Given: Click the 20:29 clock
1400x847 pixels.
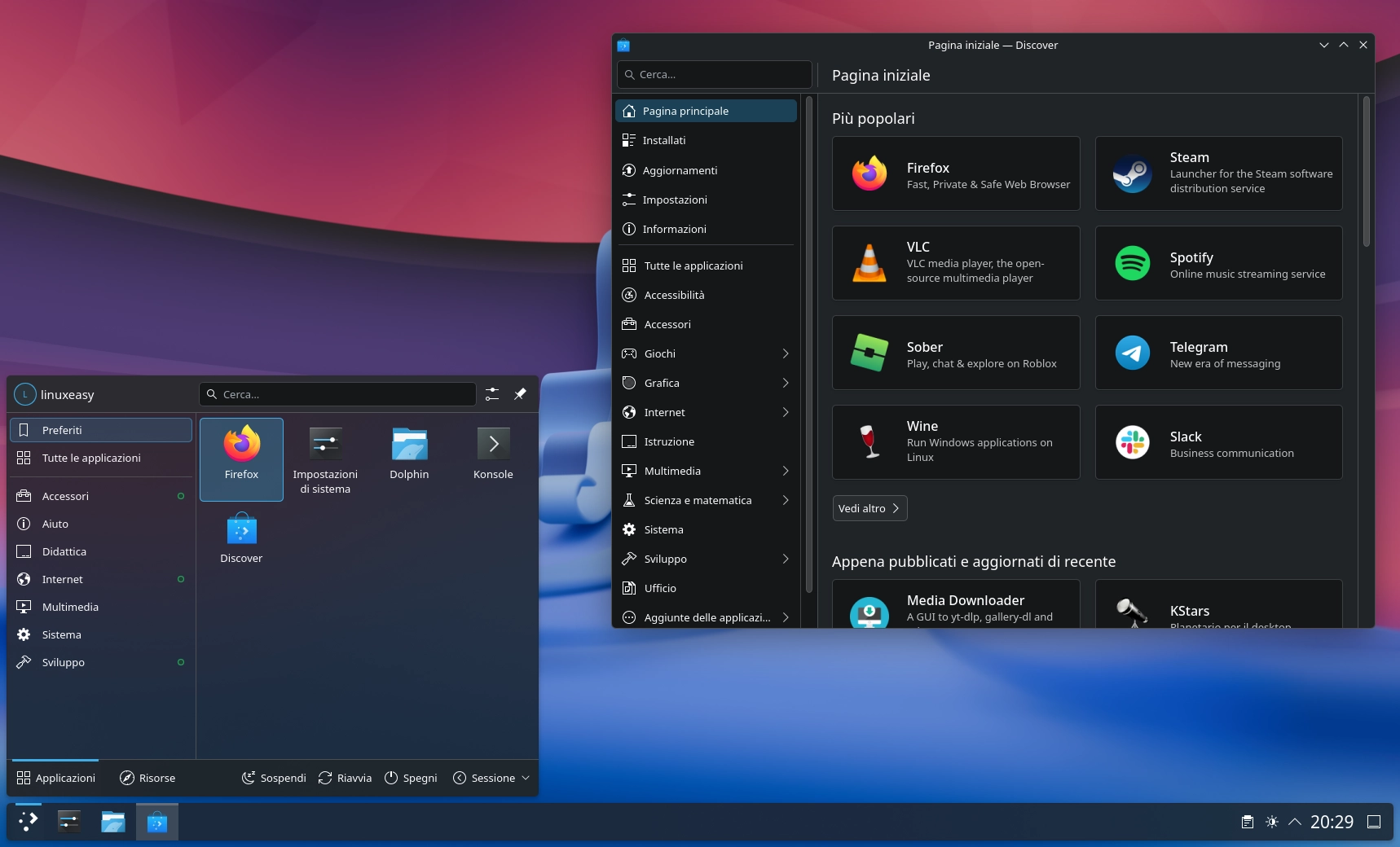Looking at the screenshot, I should (x=1332, y=822).
